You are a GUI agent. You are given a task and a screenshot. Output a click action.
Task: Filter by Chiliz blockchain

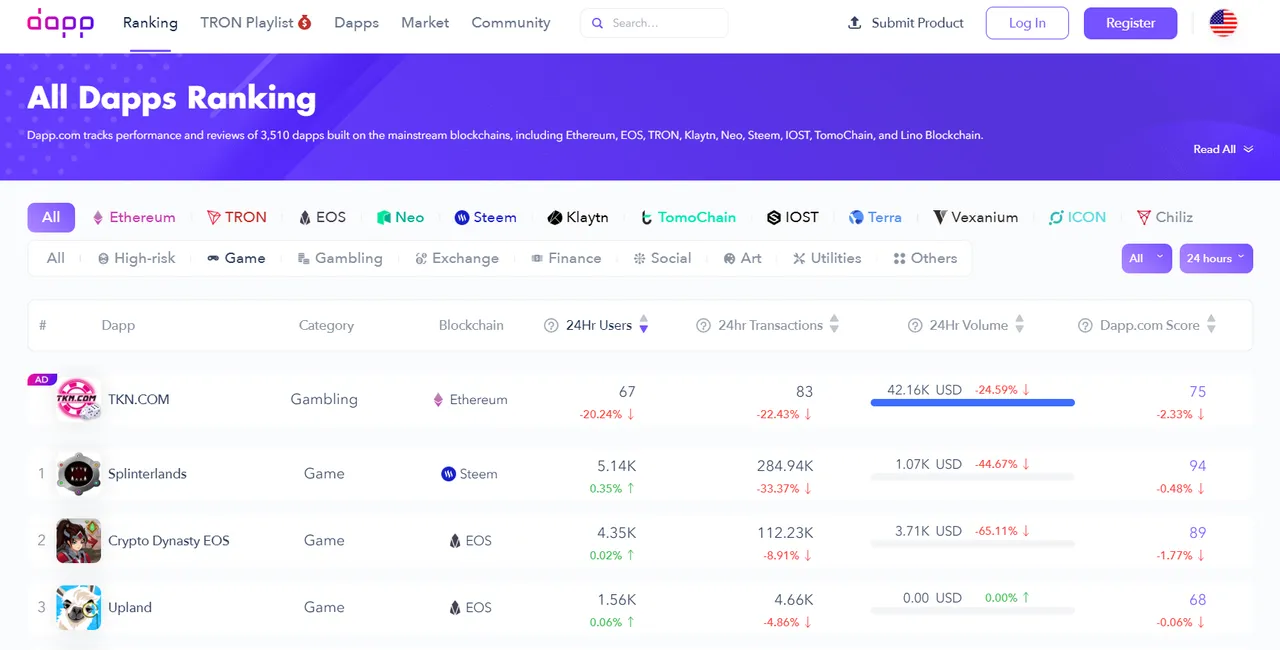pyautogui.click(x=1165, y=217)
